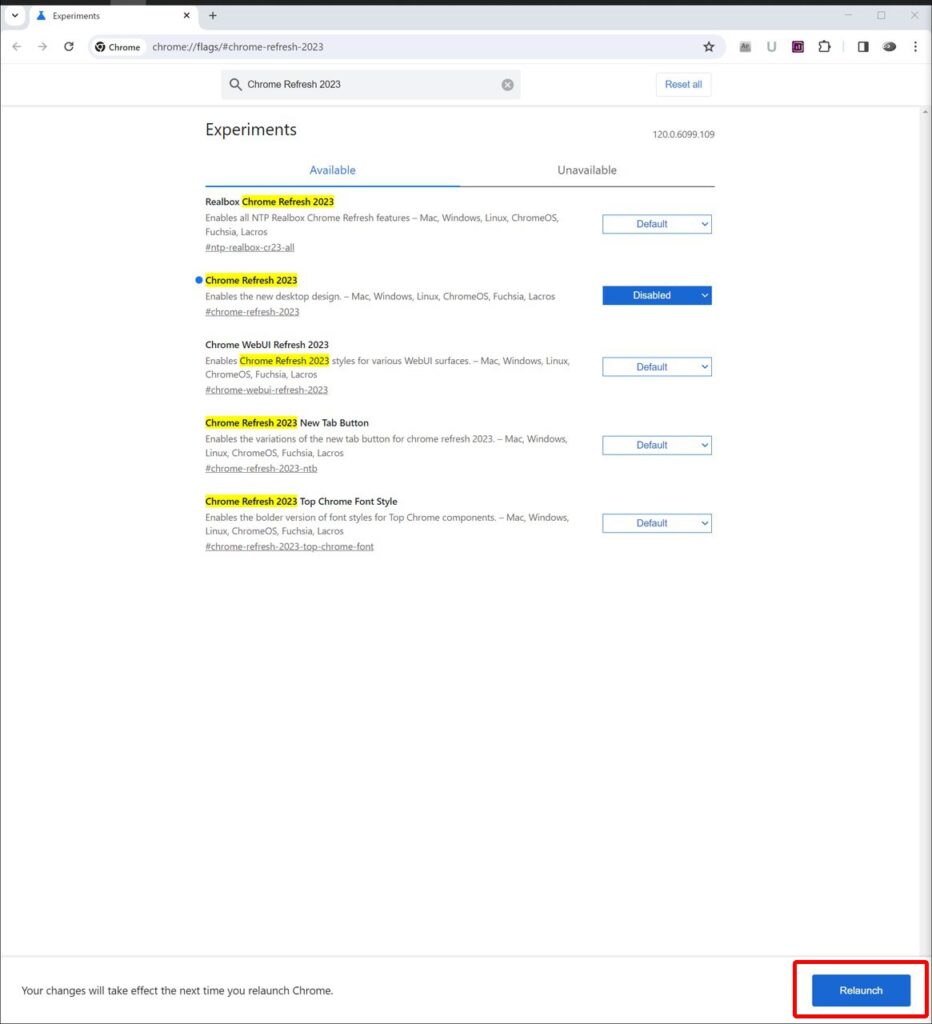Screen dimensions: 932x1024
Task: Click the Relaunch button
Action: (x=859, y=990)
